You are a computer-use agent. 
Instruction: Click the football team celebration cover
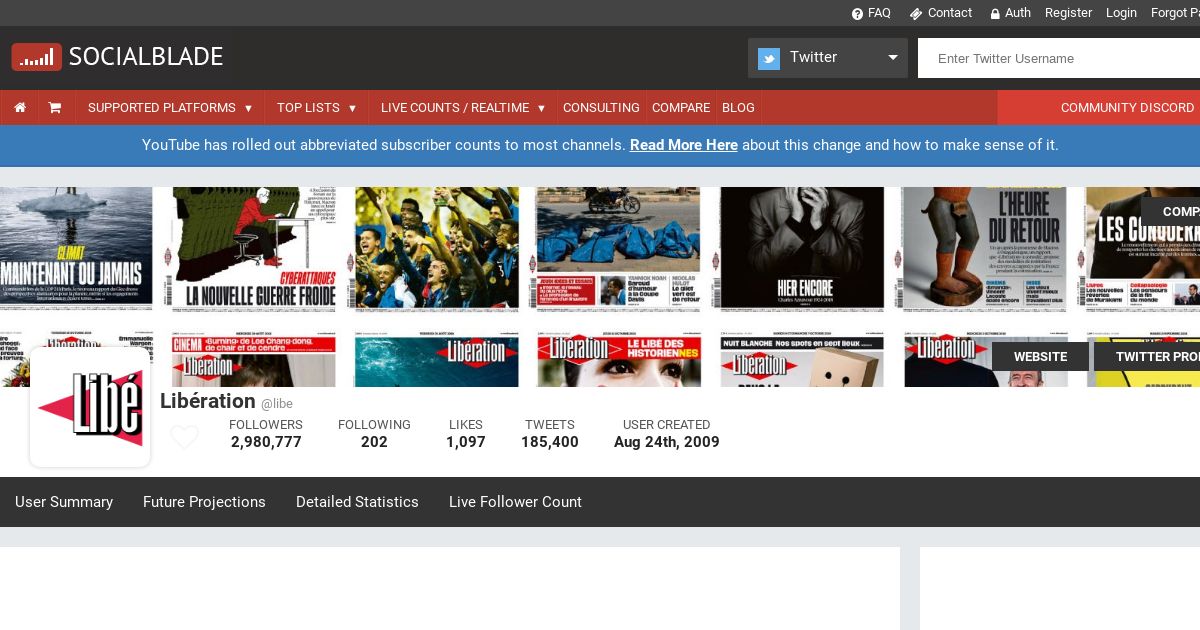click(437, 249)
